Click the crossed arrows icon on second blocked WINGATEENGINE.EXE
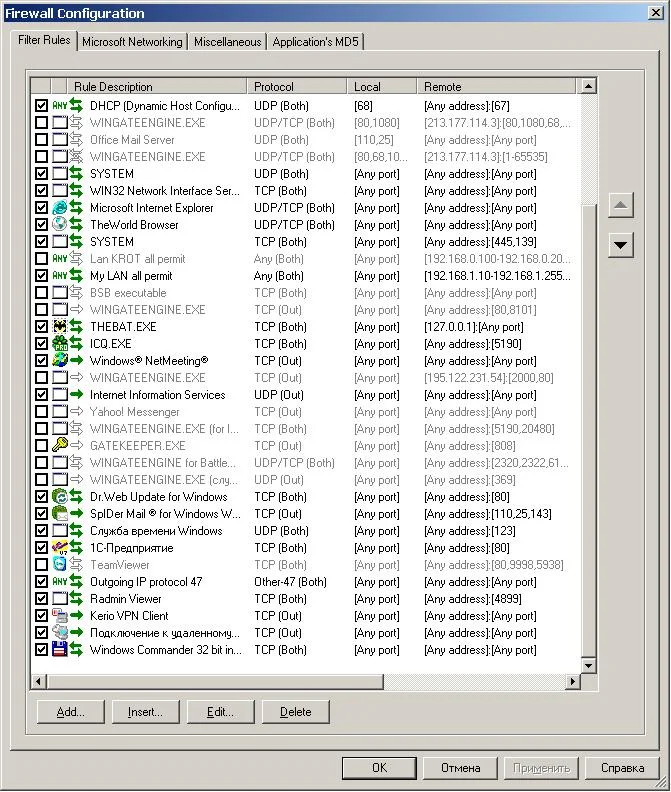Viewport: 671px width, 792px height. tap(76, 157)
